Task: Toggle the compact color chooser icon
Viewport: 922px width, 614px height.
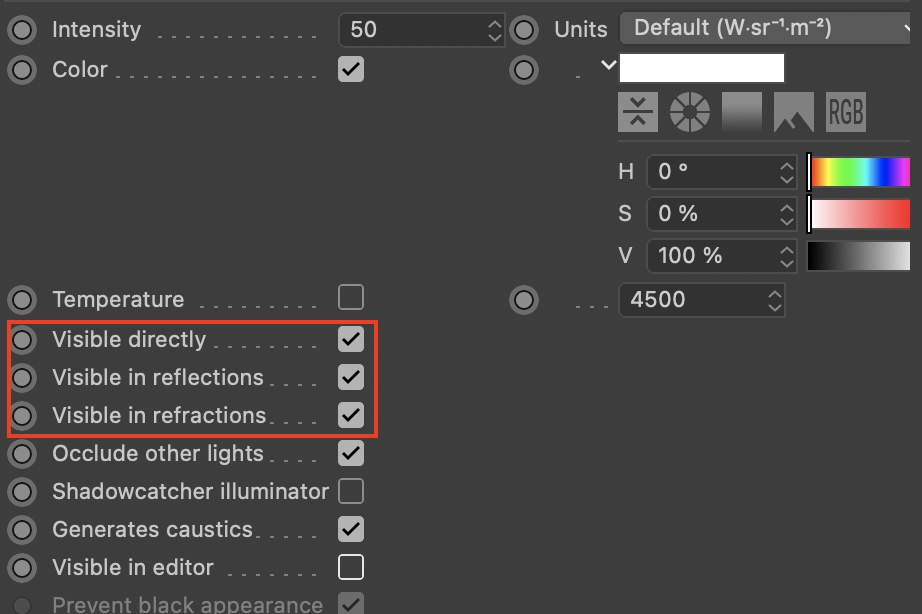Action: [x=638, y=112]
